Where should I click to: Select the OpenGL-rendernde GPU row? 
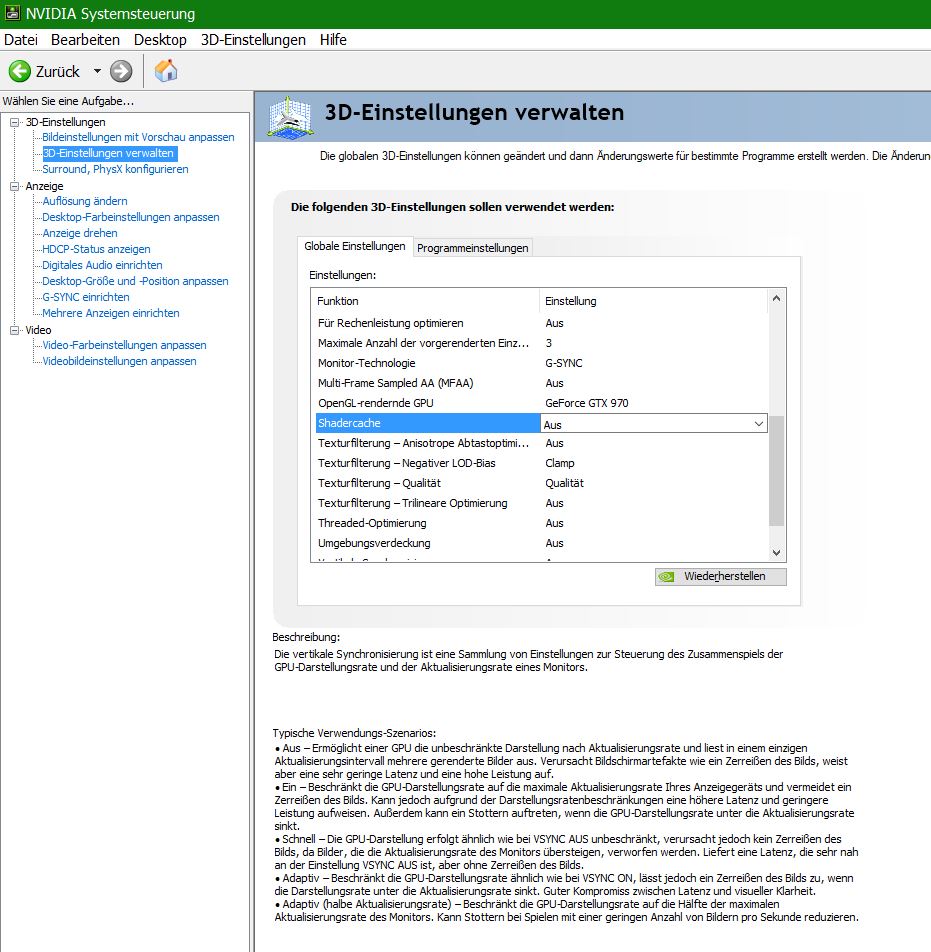pos(541,403)
